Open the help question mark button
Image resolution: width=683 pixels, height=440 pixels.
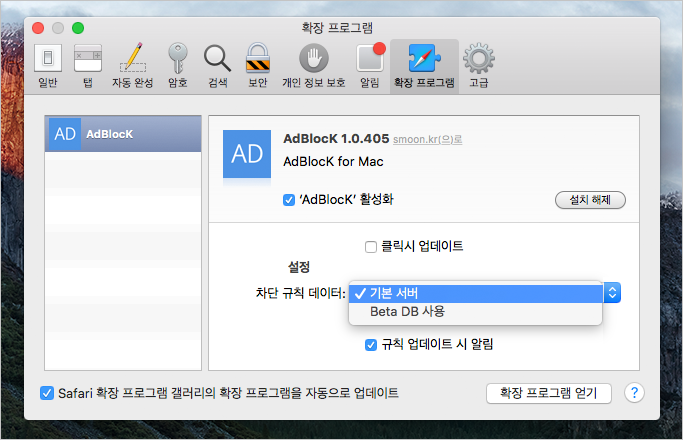point(634,393)
